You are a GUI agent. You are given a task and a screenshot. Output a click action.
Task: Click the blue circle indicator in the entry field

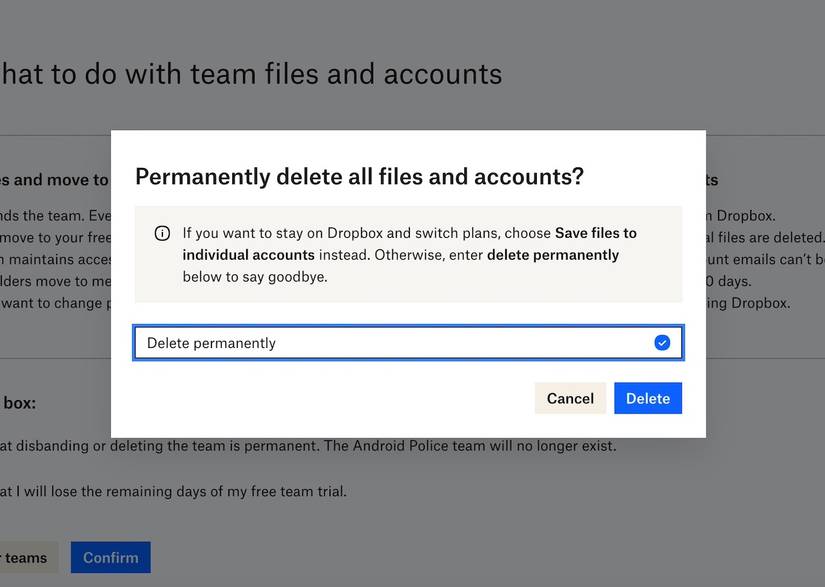[662, 342]
